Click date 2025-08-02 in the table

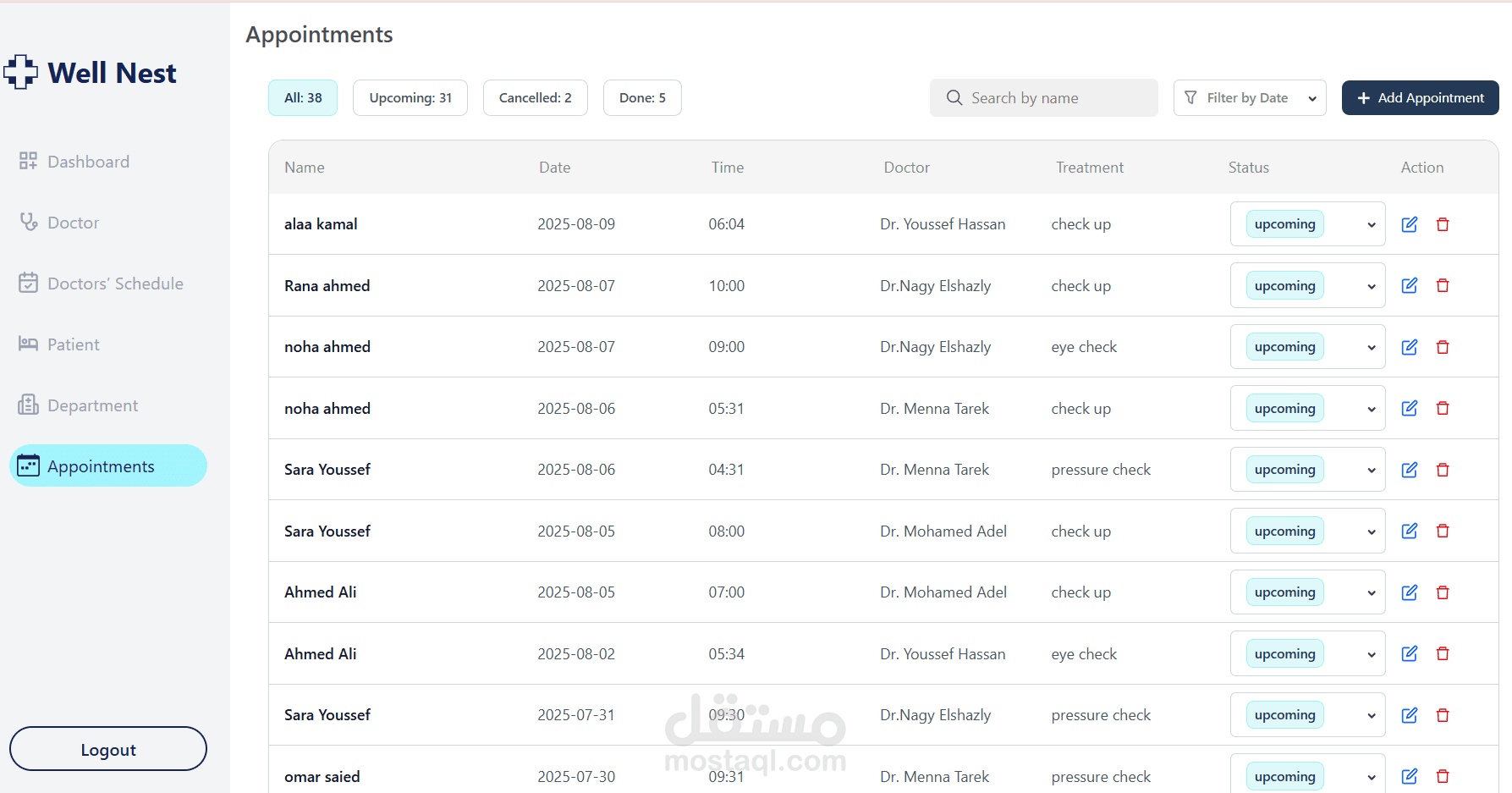point(576,654)
